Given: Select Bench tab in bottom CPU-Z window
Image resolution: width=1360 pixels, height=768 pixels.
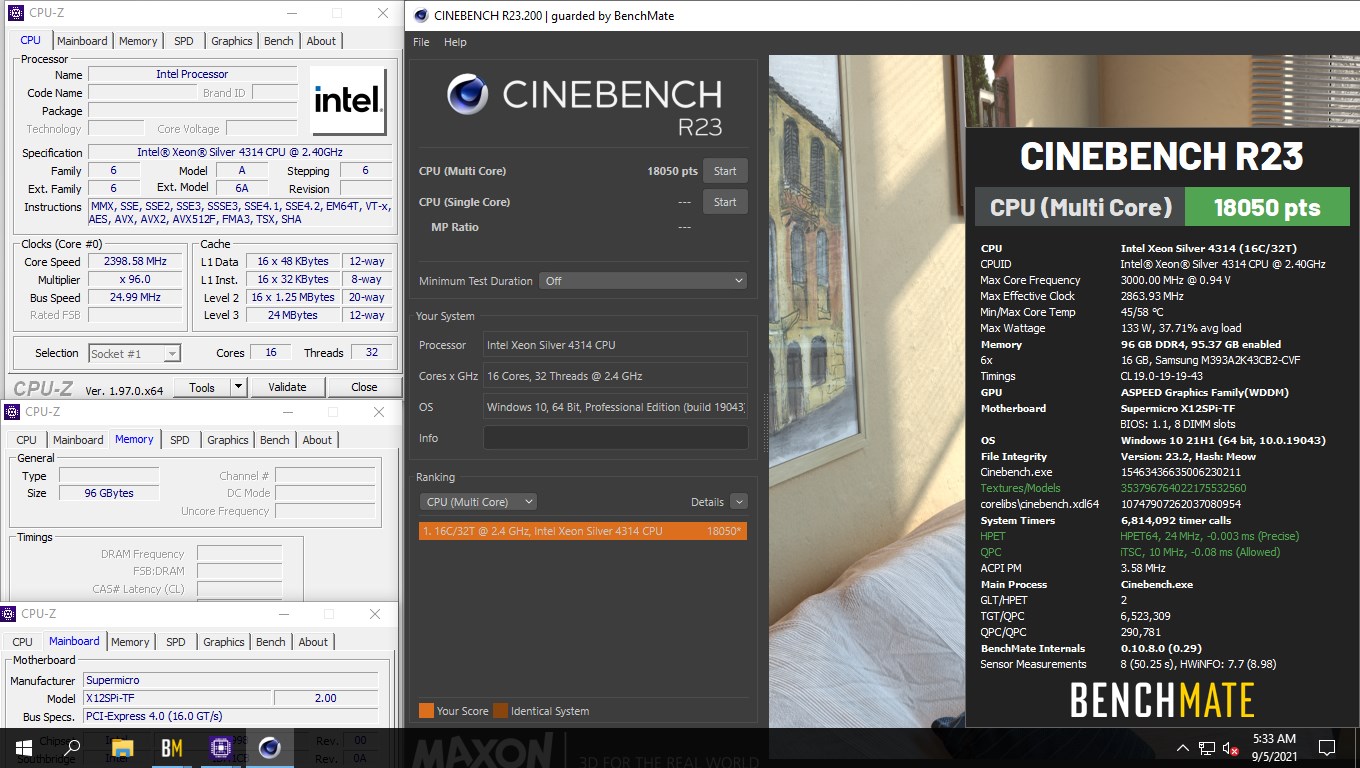Looking at the screenshot, I should pyautogui.click(x=271, y=642).
